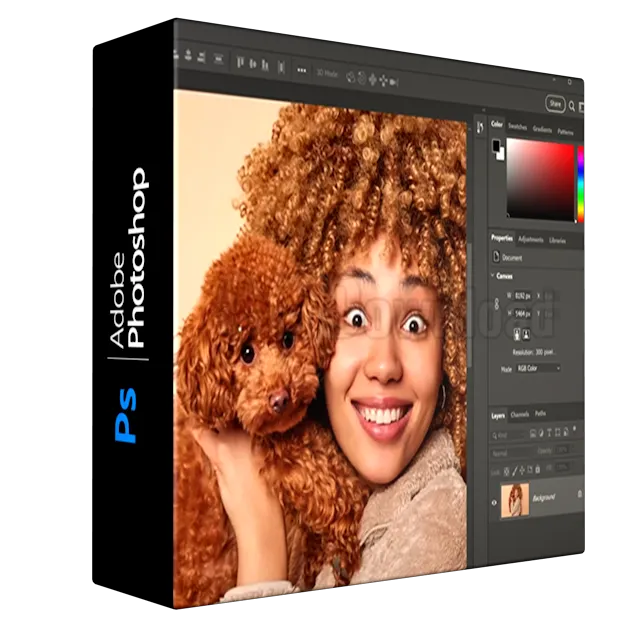Open the layer filter Kind dropdown
Screen dimensions: 630x630
click(x=508, y=436)
